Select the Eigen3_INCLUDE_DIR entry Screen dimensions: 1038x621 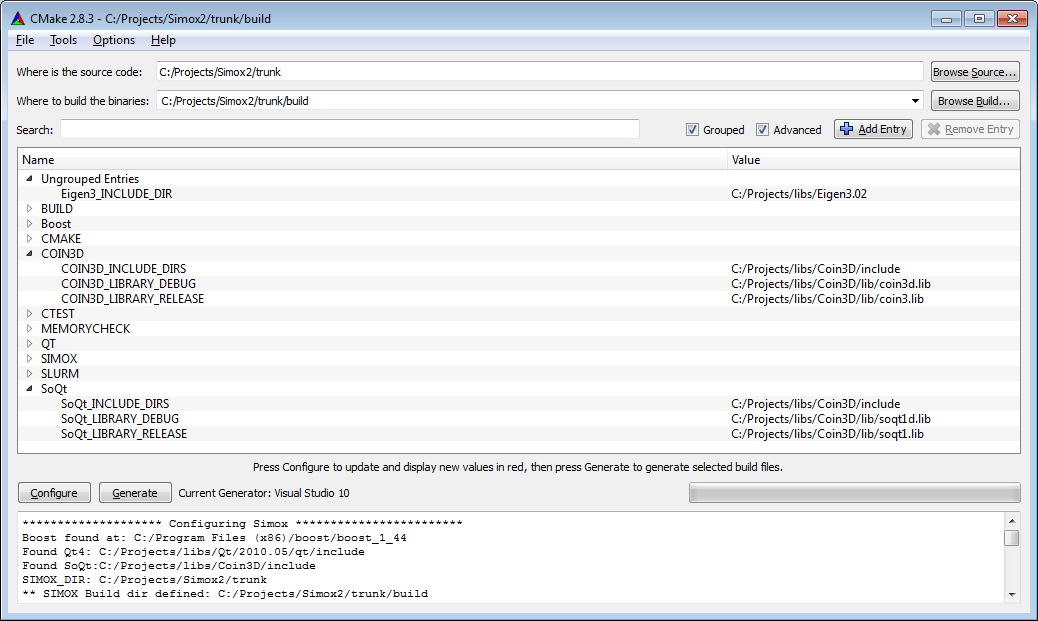click(x=117, y=194)
